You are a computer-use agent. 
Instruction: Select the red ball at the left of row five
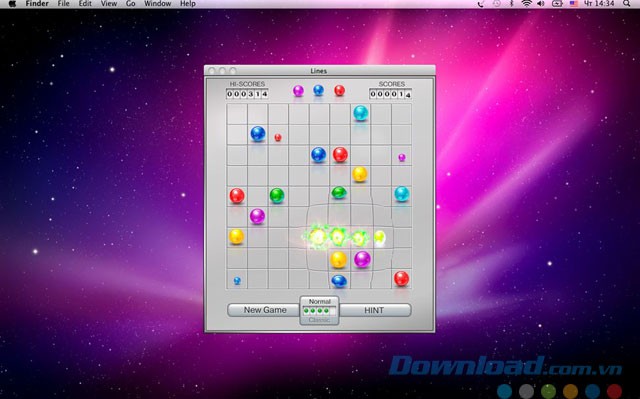click(237, 195)
